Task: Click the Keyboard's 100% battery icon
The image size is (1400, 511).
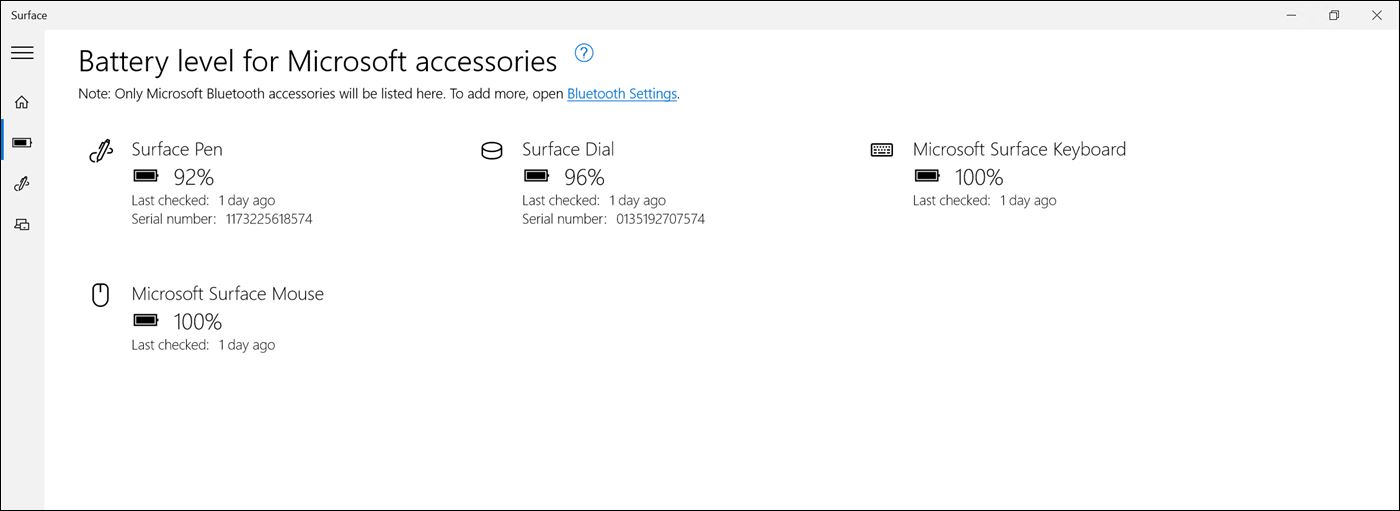Action: pyautogui.click(x=927, y=176)
